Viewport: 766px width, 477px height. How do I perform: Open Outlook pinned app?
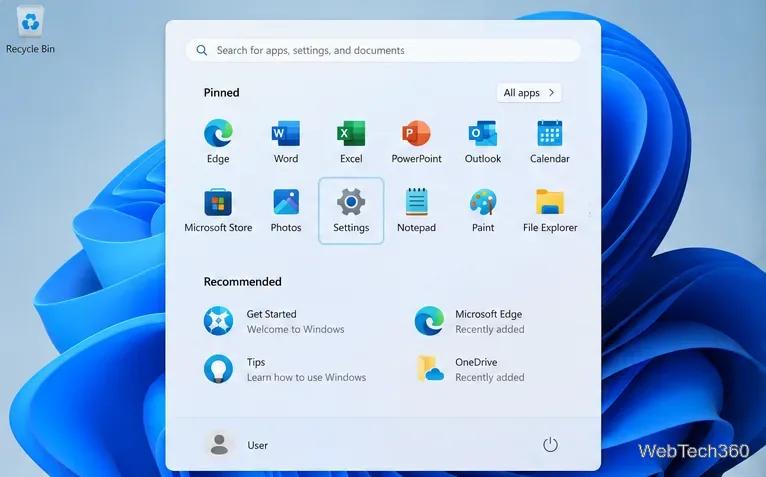(483, 141)
